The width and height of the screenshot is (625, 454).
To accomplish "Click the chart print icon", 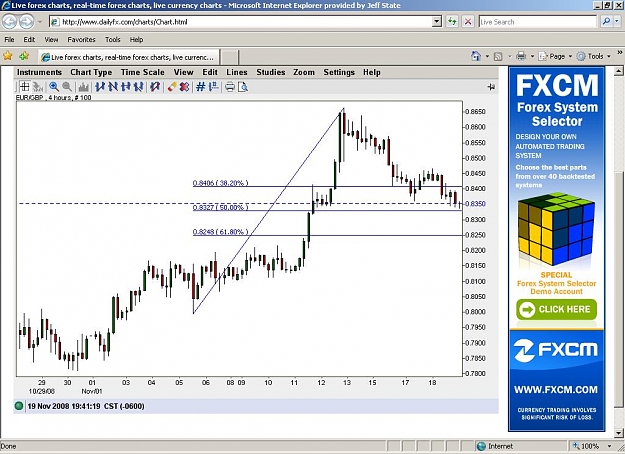I will pyautogui.click(x=230, y=86).
